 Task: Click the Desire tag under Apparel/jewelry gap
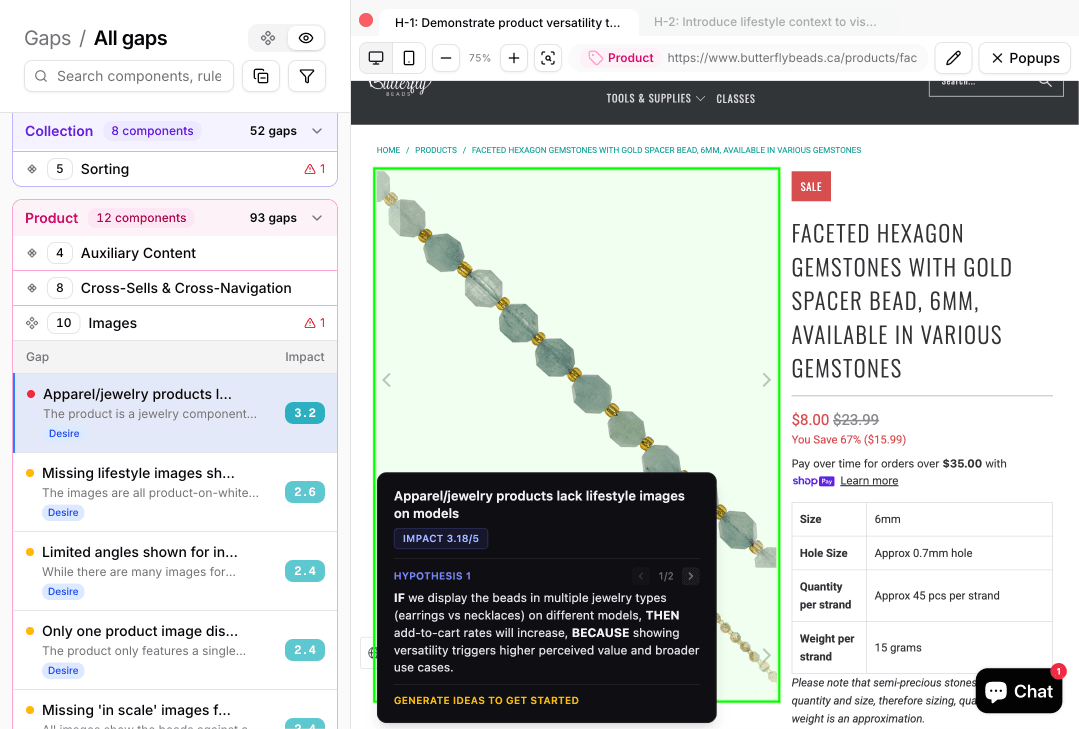64,434
